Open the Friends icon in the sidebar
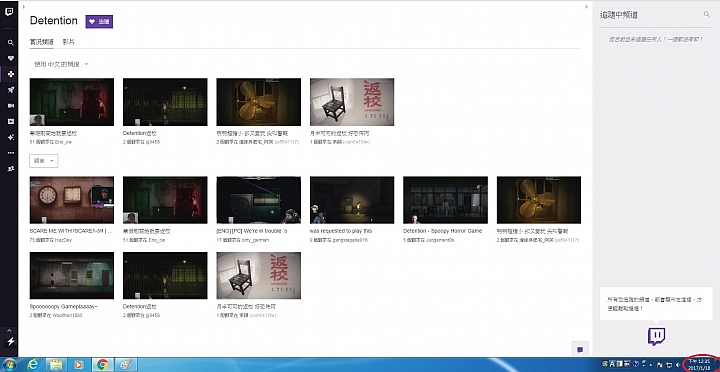The height and width of the screenshot is (372, 720). click(x=11, y=169)
